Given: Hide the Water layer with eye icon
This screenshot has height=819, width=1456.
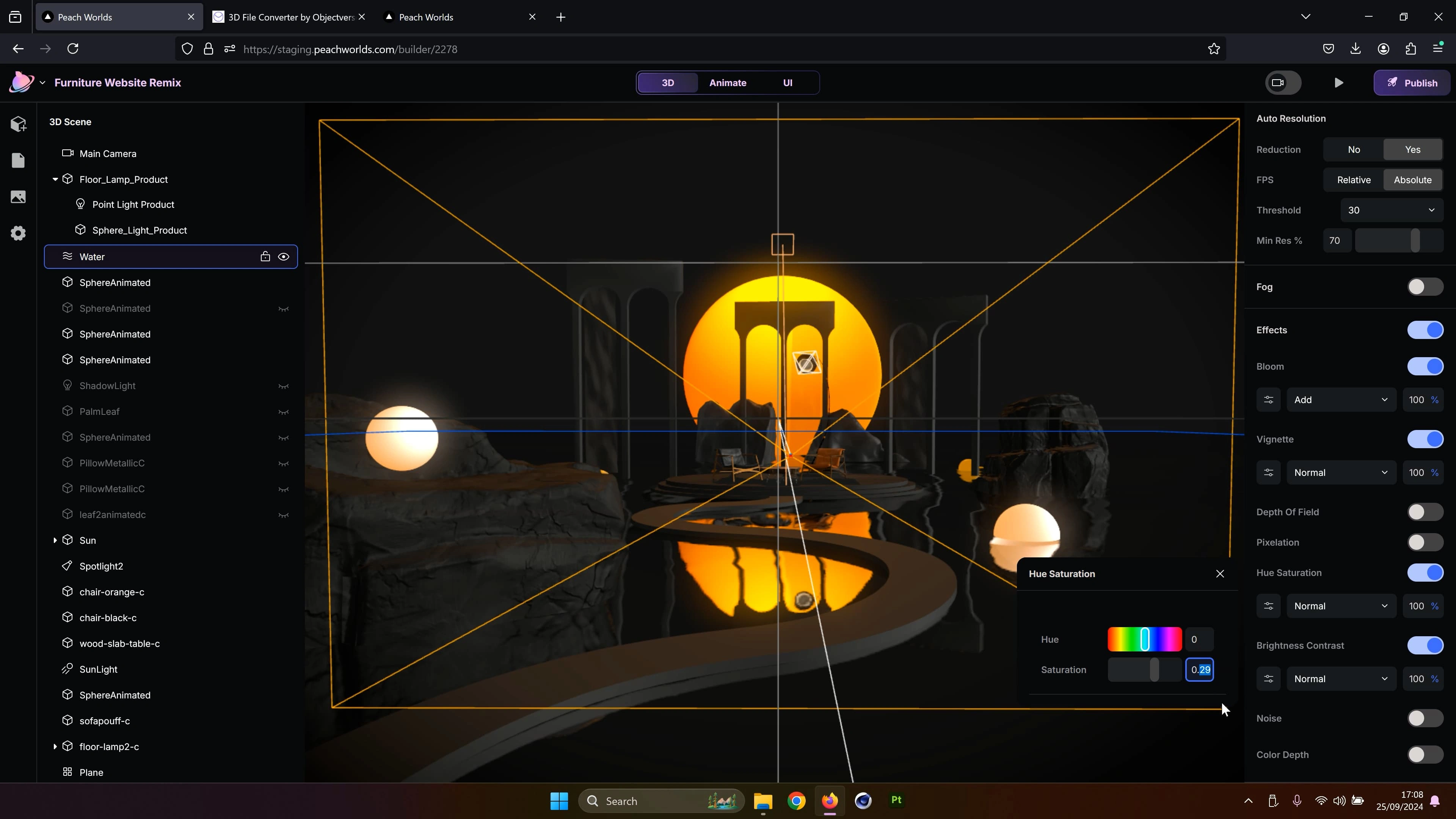Looking at the screenshot, I should click(284, 257).
